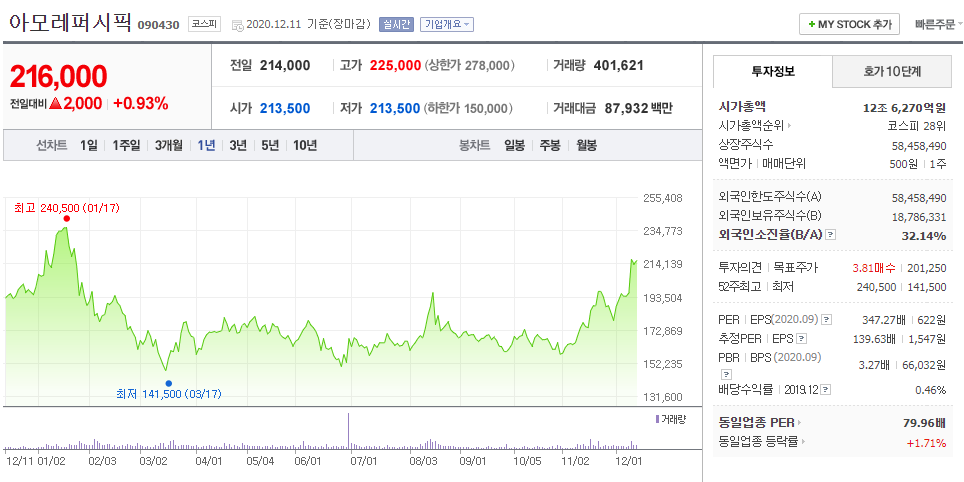Screen dimensions: 964x482
Task: Click 시가총액 value 12조 6,270억원
Action: point(904,108)
